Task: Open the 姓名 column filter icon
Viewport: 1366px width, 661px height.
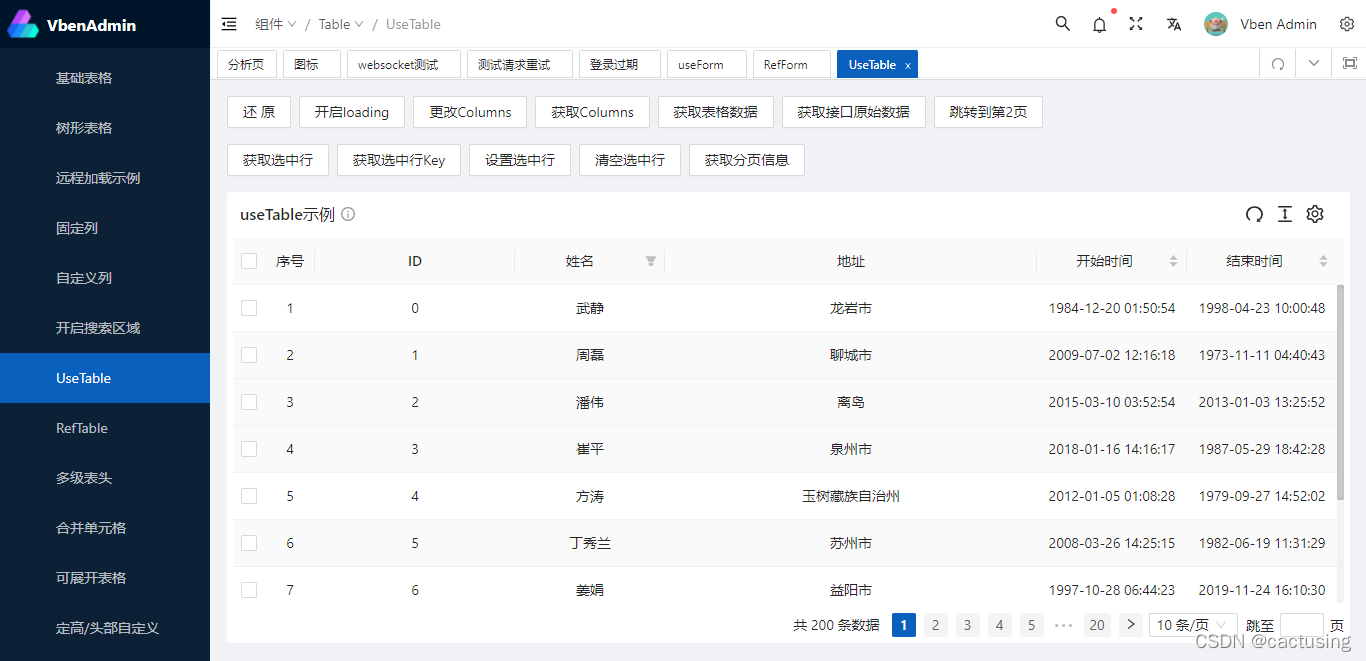Action: pyautogui.click(x=651, y=260)
